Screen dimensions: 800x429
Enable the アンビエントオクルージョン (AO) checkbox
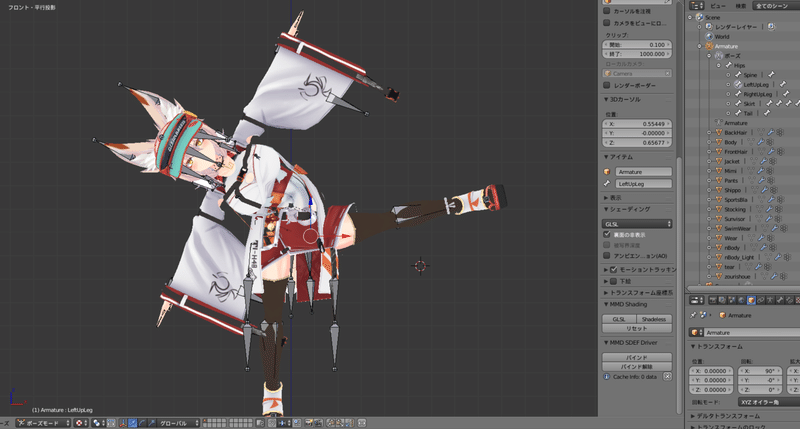pyautogui.click(x=607, y=256)
